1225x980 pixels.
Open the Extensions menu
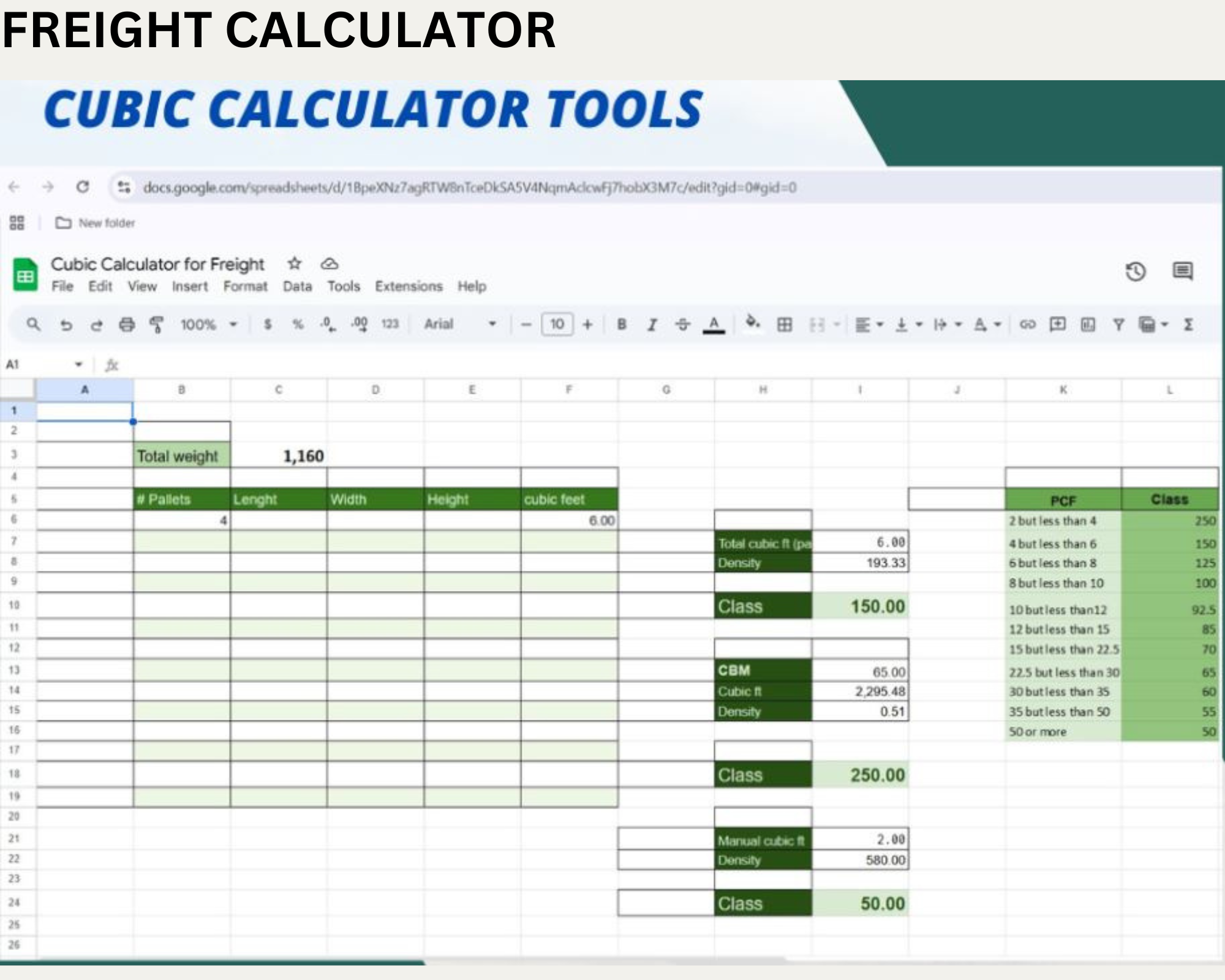[x=409, y=286]
